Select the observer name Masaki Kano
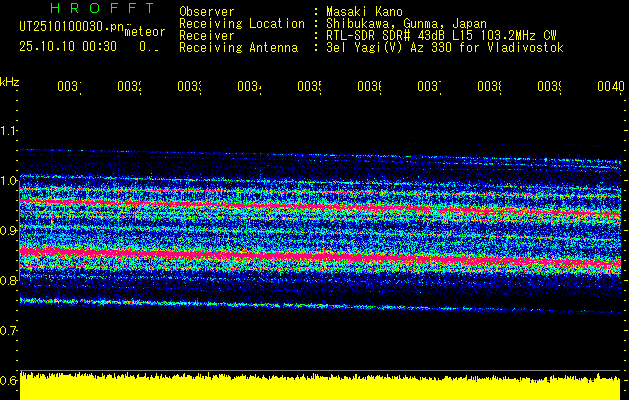 pyautogui.click(x=364, y=11)
